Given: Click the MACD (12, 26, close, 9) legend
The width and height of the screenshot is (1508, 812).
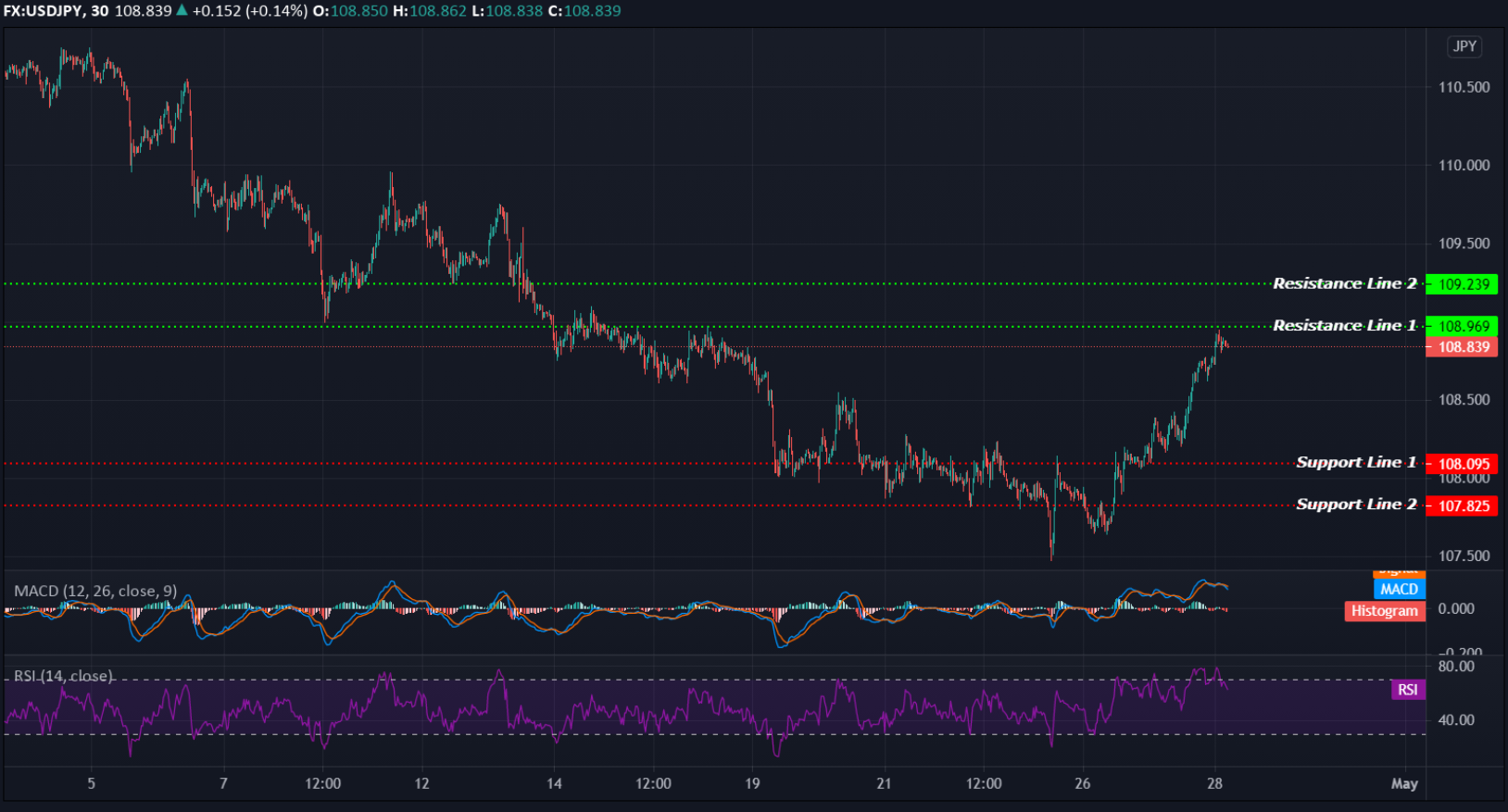Looking at the screenshot, I should coord(95,591).
